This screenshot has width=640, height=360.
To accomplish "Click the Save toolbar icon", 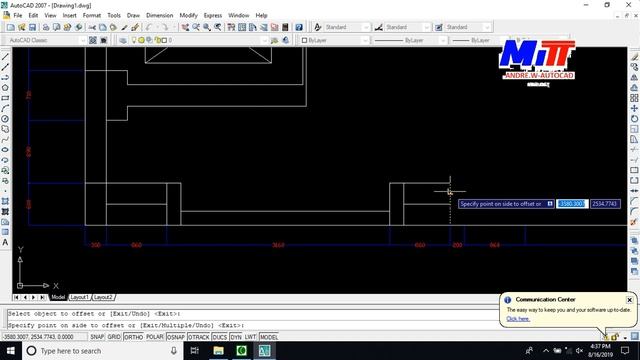I will point(32,27).
